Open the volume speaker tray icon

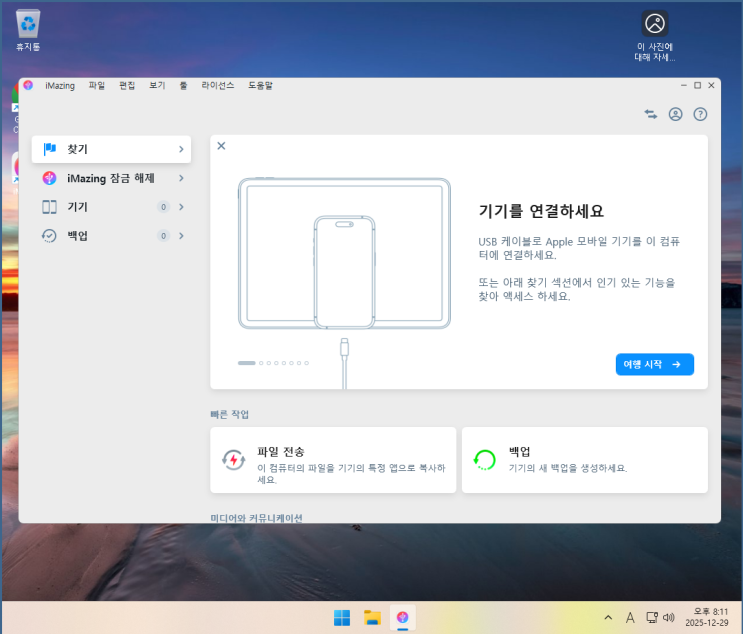tap(669, 617)
